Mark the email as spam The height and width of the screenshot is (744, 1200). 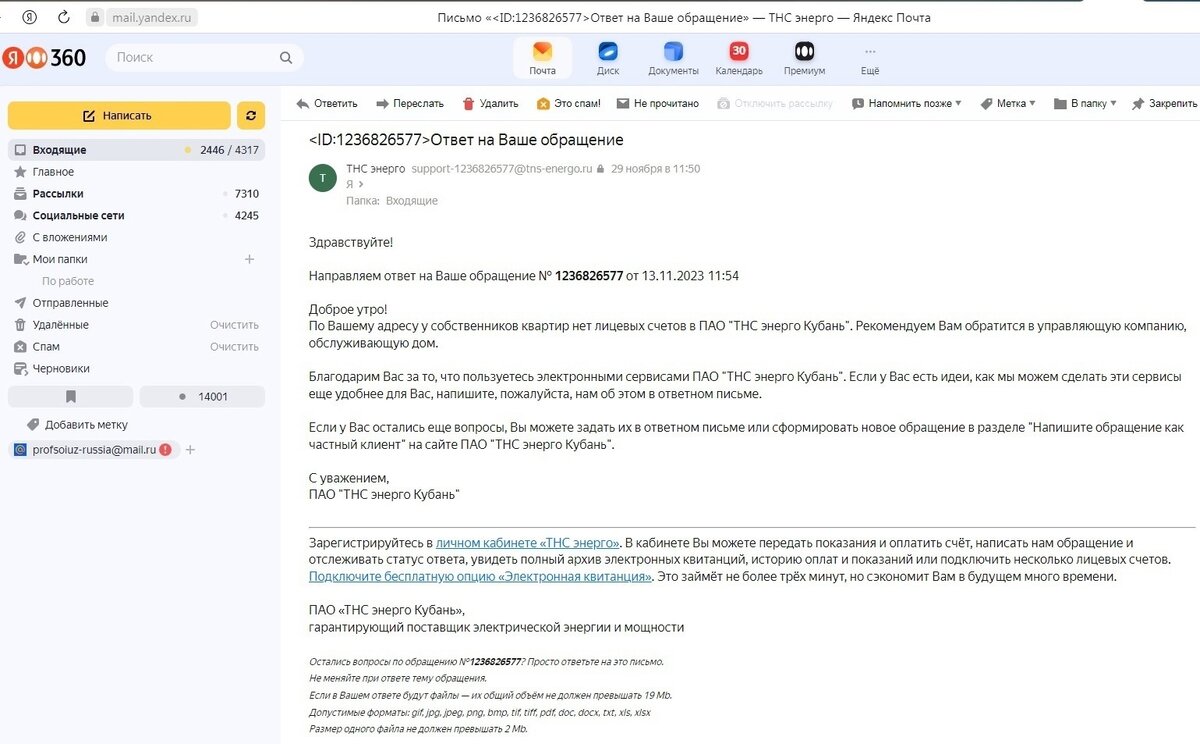569,103
